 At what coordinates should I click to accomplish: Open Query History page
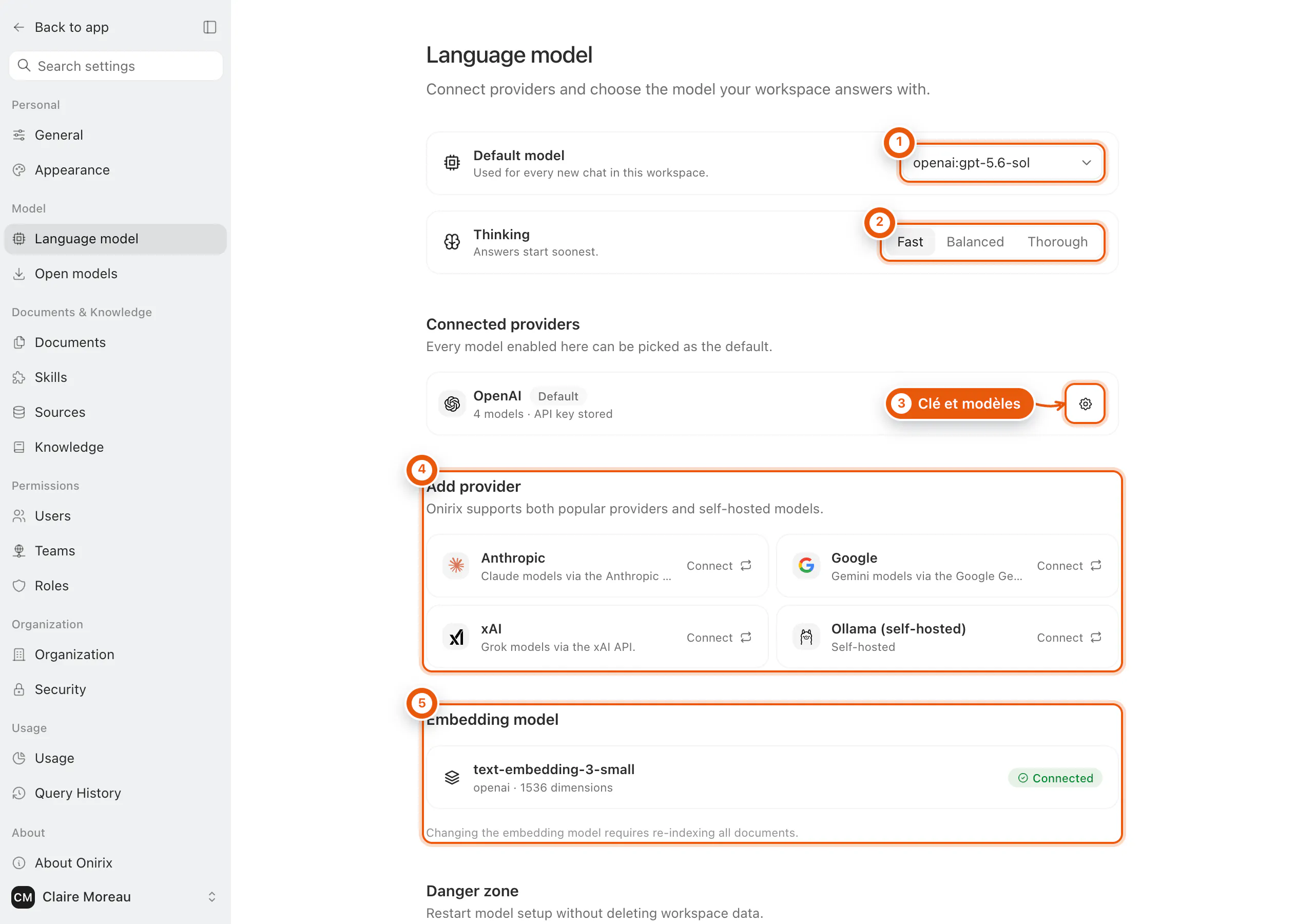115,793
